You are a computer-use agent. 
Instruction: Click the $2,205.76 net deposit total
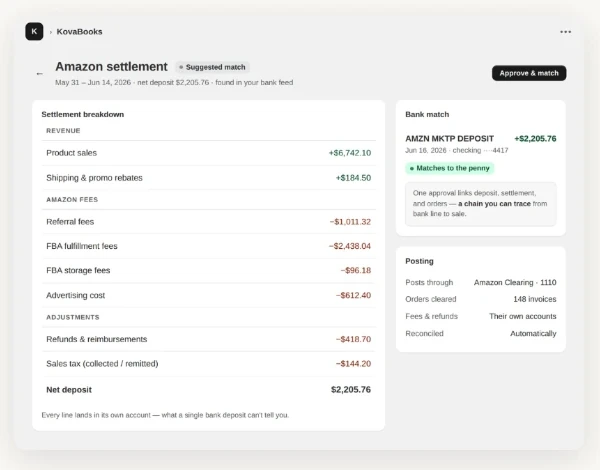pyautogui.click(x=351, y=390)
